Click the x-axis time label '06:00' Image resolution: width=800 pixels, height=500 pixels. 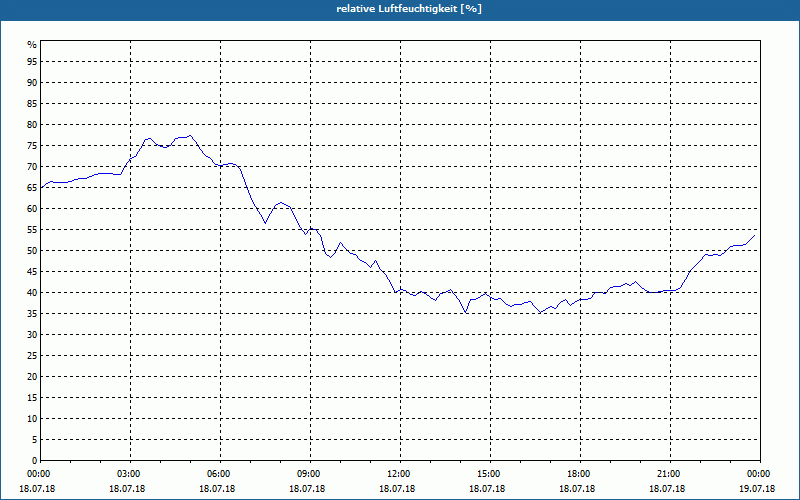coord(220,474)
